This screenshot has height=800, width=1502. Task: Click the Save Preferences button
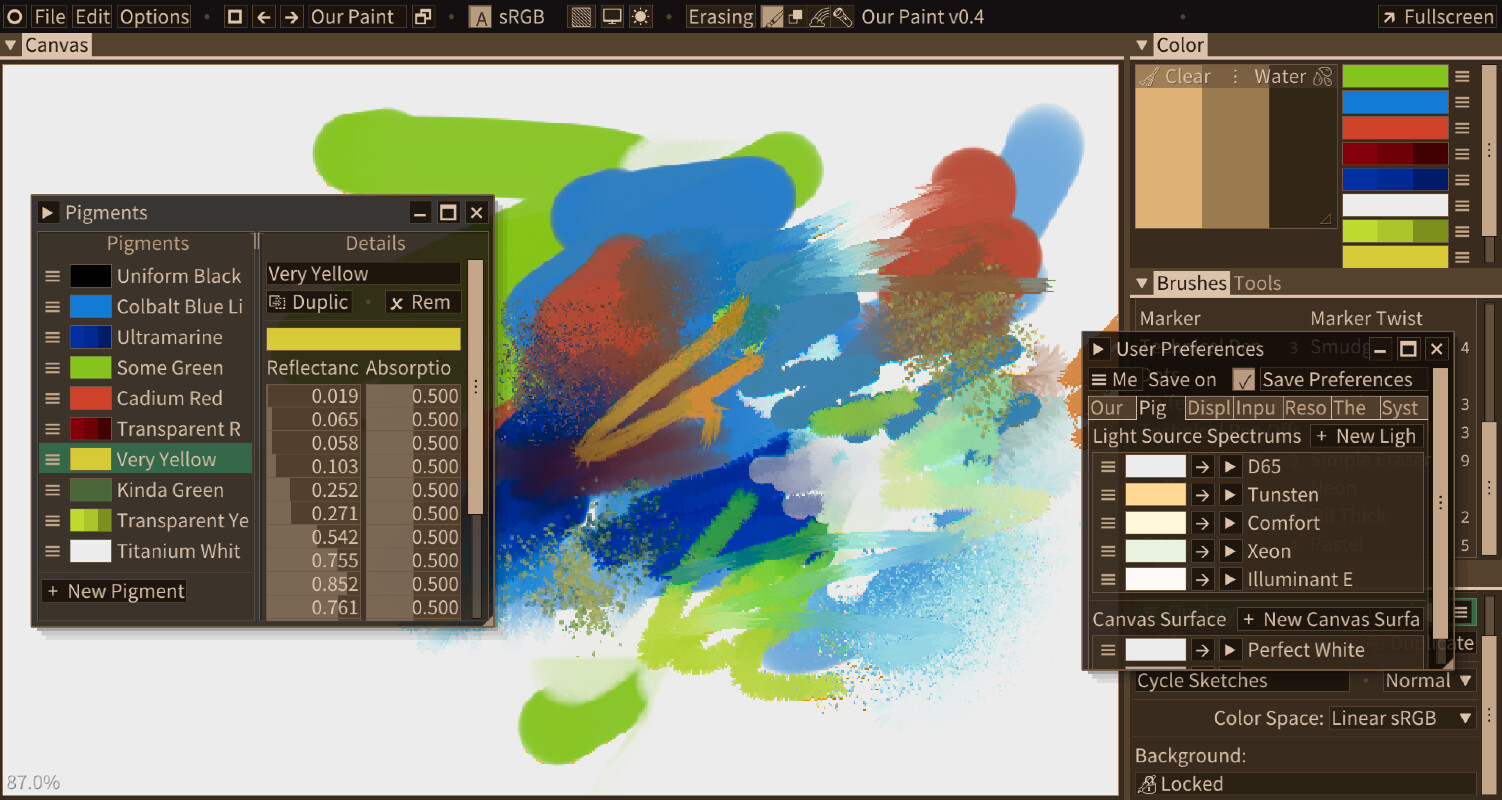pos(1337,380)
